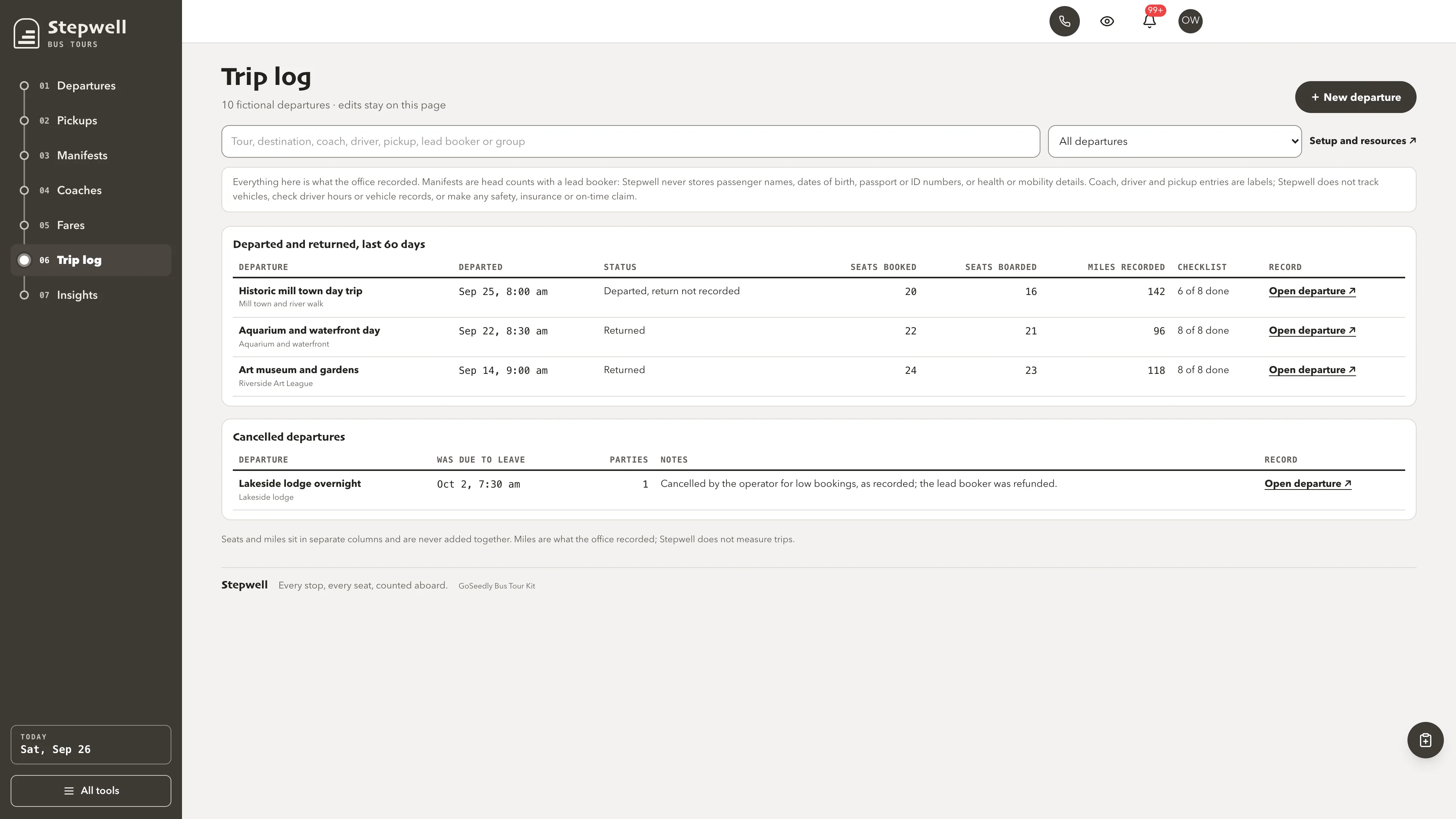1456x819 pixels.
Task: Click the Today Sat, Sep 26 box
Action: 91,744
